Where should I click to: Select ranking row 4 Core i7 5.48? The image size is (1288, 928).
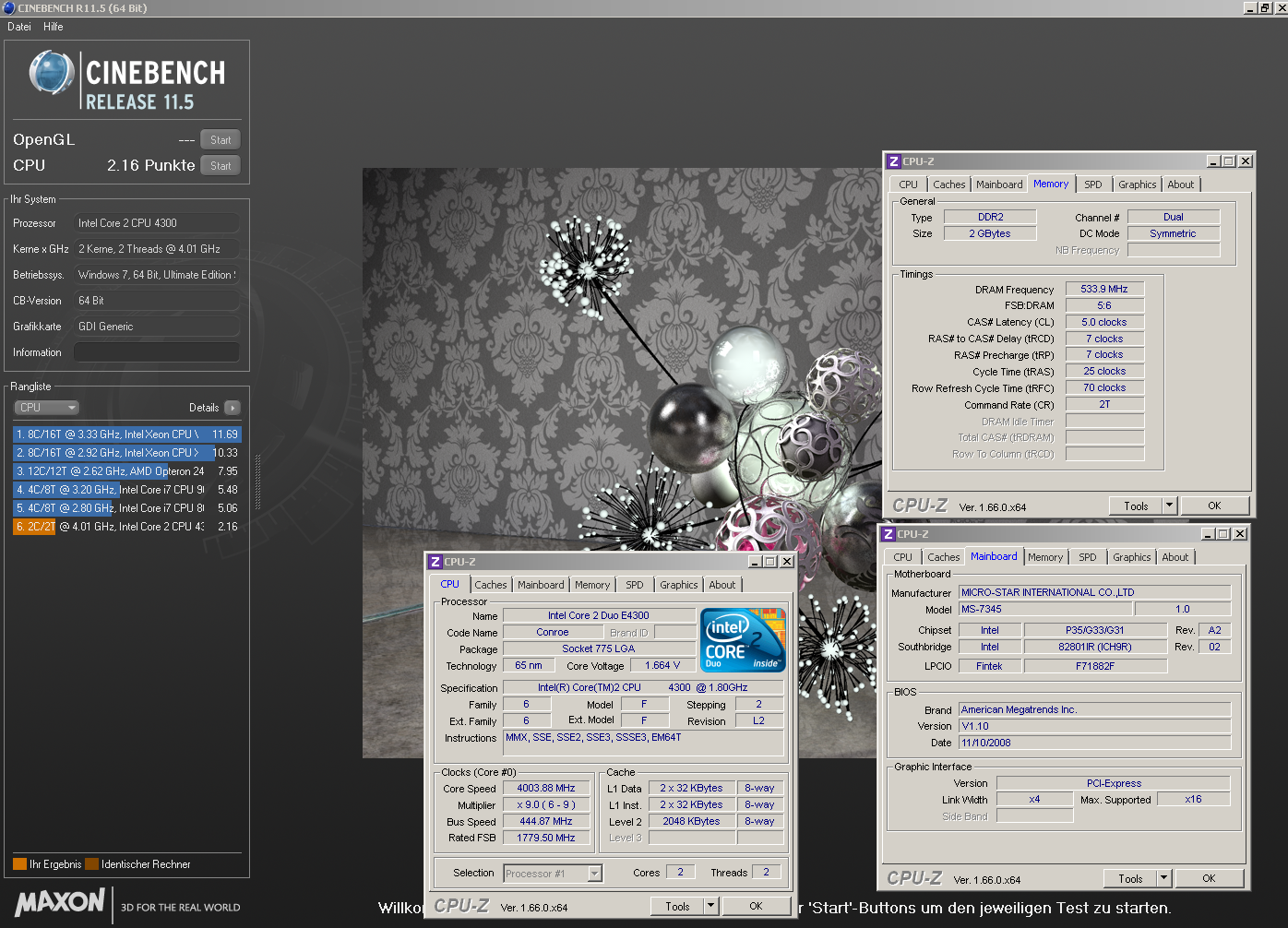point(127,489)
